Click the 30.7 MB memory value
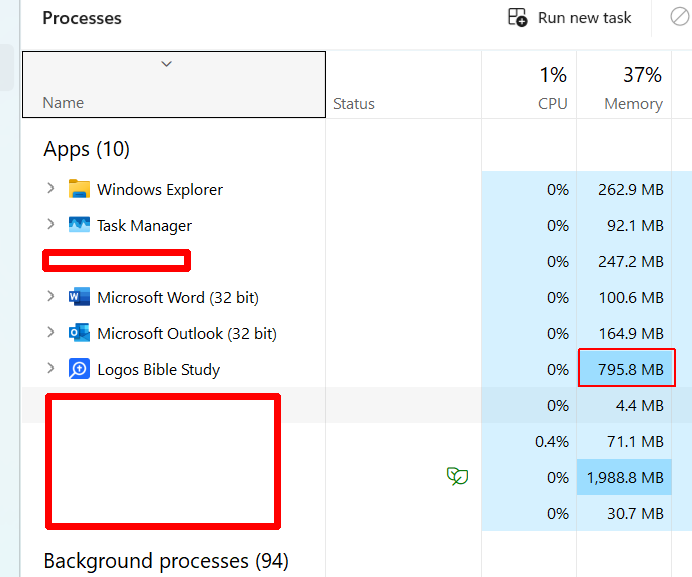This screenshot has width=692, height=577. 635,514
